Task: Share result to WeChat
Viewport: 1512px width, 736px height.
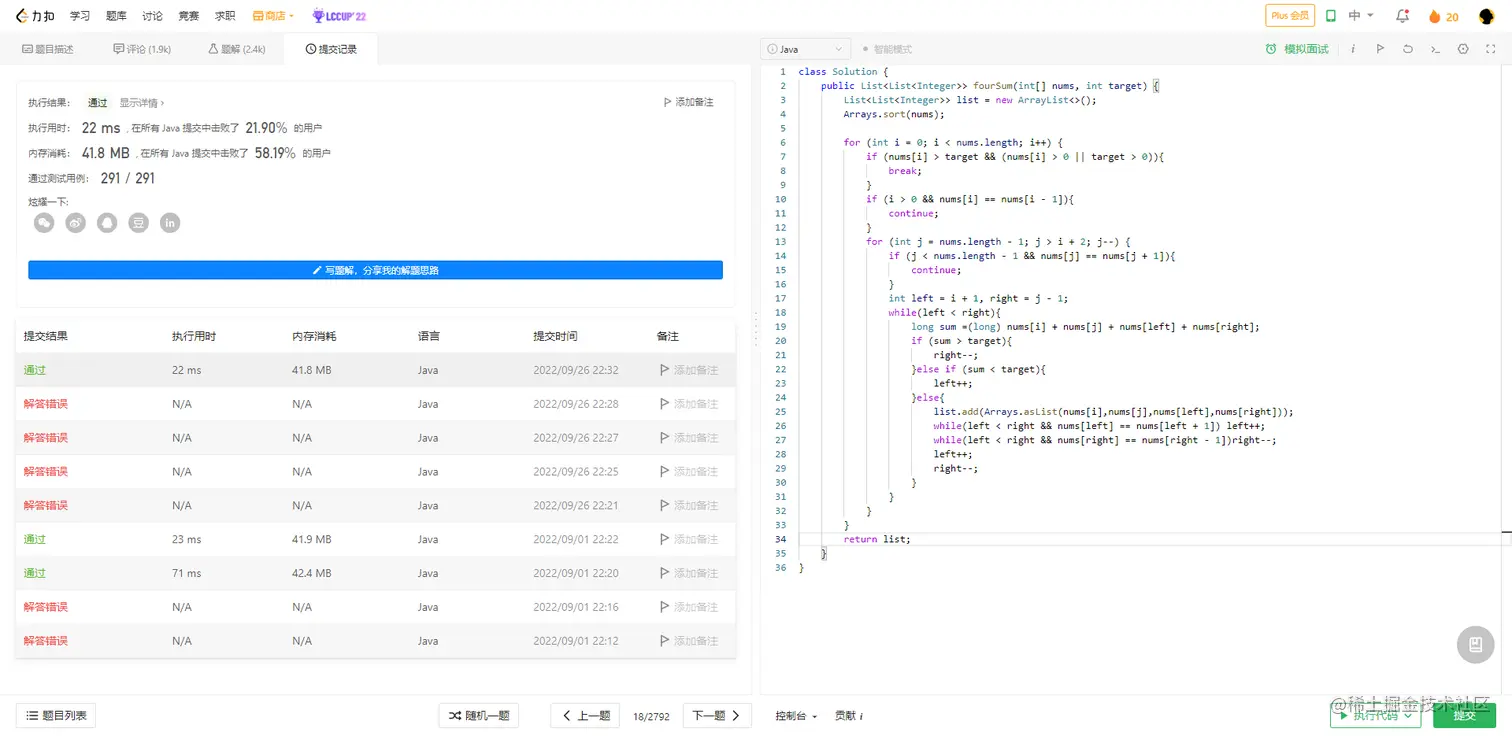Action: [x=44, y=223]
